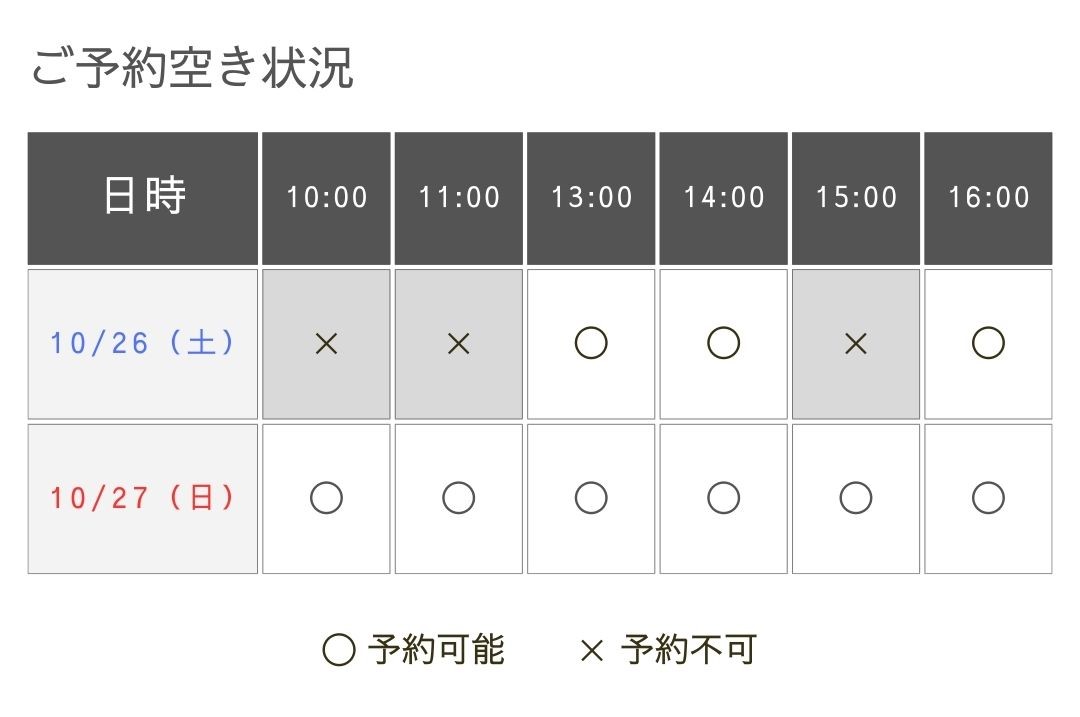Select the 10/27 (日) date row header

point(143,499)
